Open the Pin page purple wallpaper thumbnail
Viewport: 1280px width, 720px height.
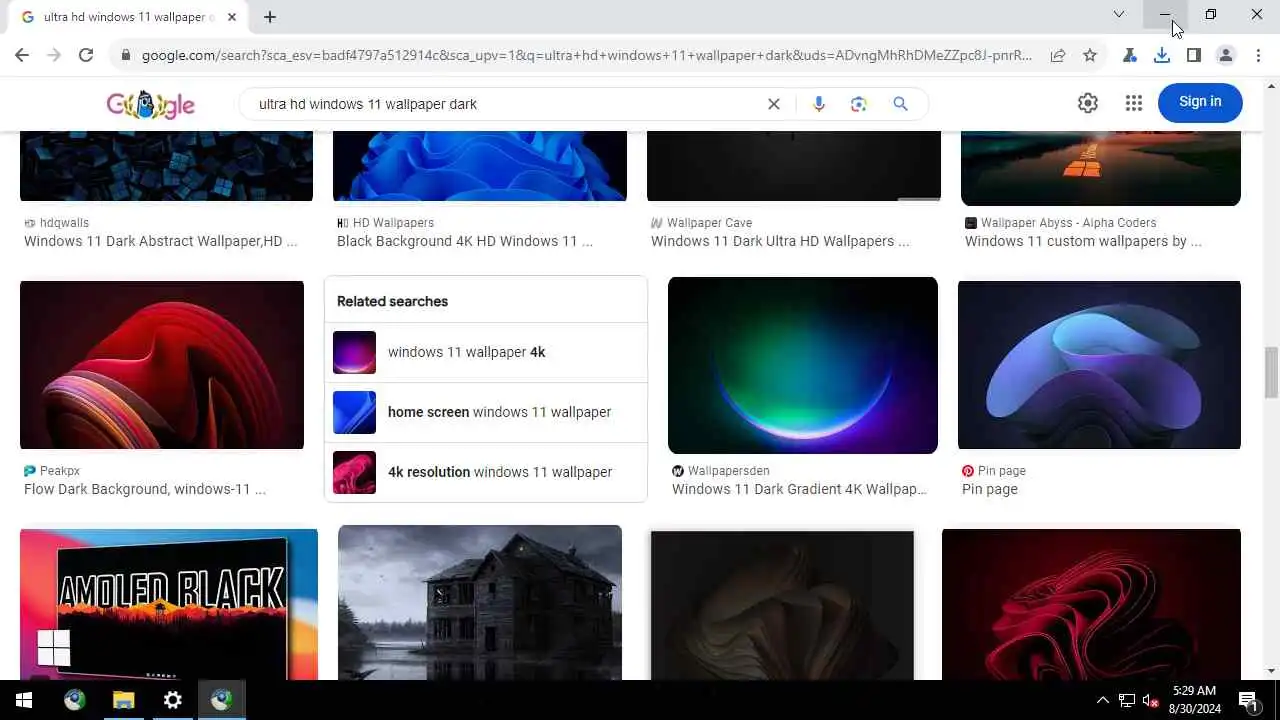[x=1099, y=365]
